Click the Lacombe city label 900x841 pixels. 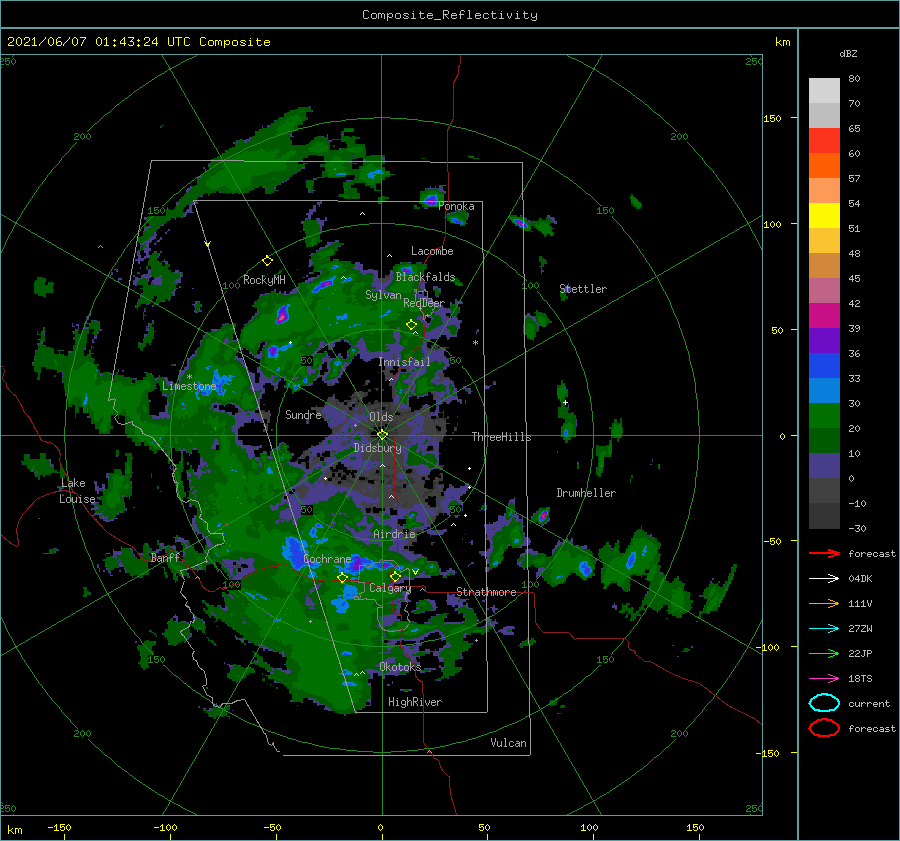432,251
